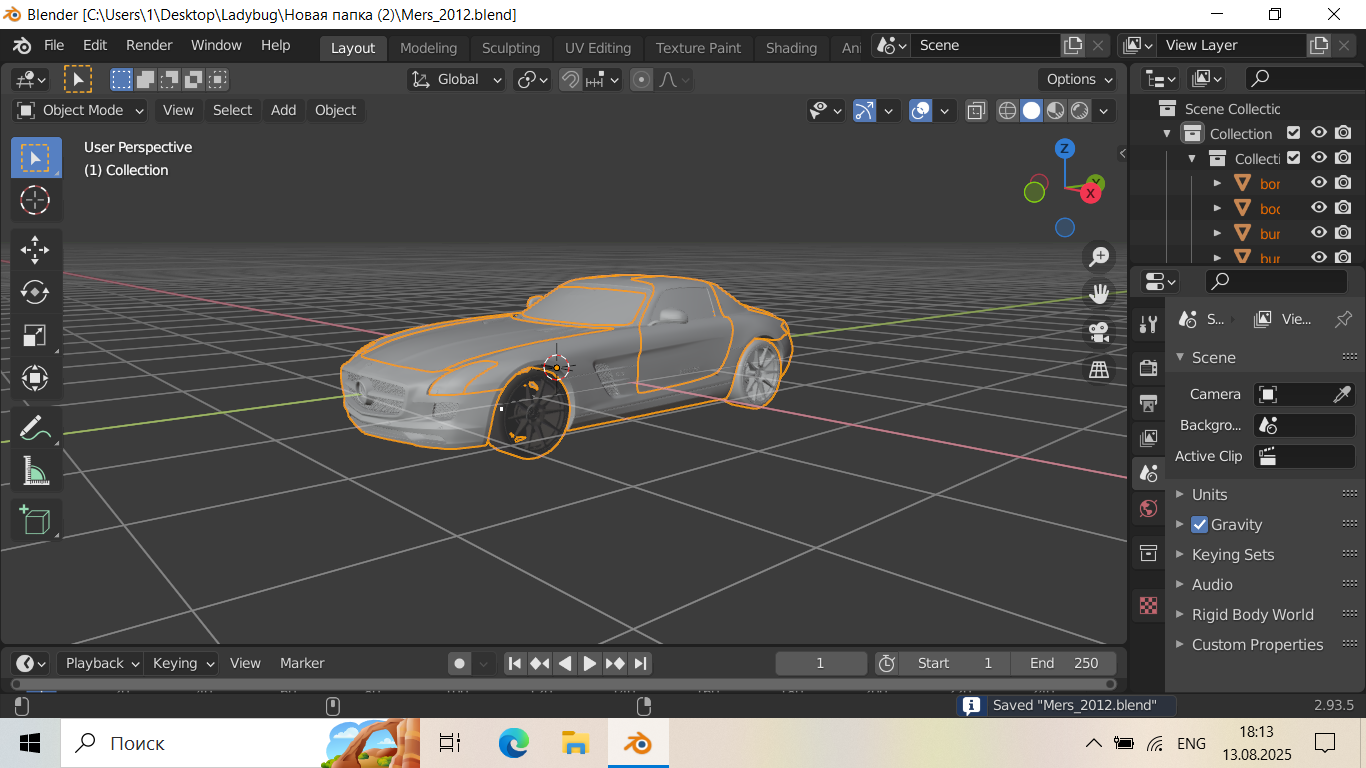
Task: Click the Options button in viewport header
Action: tap(1080, 79)
